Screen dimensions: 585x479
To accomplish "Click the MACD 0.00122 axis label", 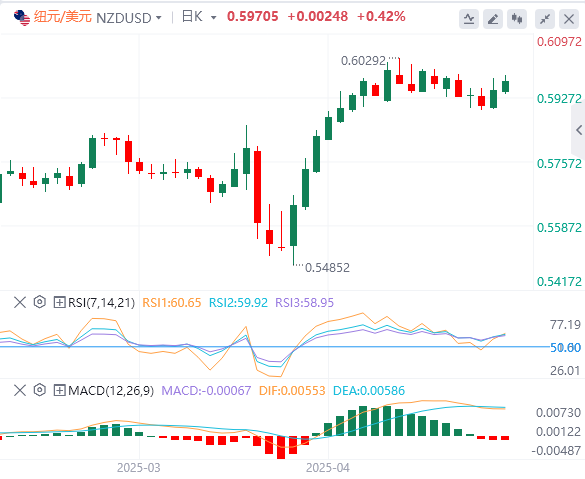I will (559, 432).
